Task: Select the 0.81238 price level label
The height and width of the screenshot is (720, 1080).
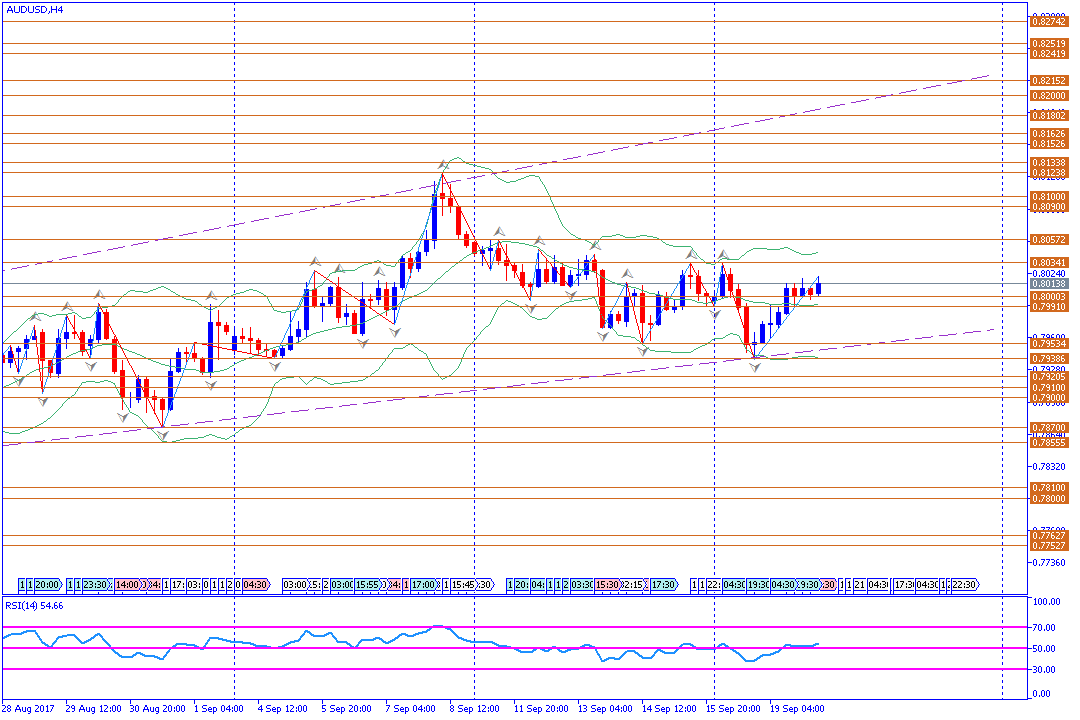Action: [1049, 173]
